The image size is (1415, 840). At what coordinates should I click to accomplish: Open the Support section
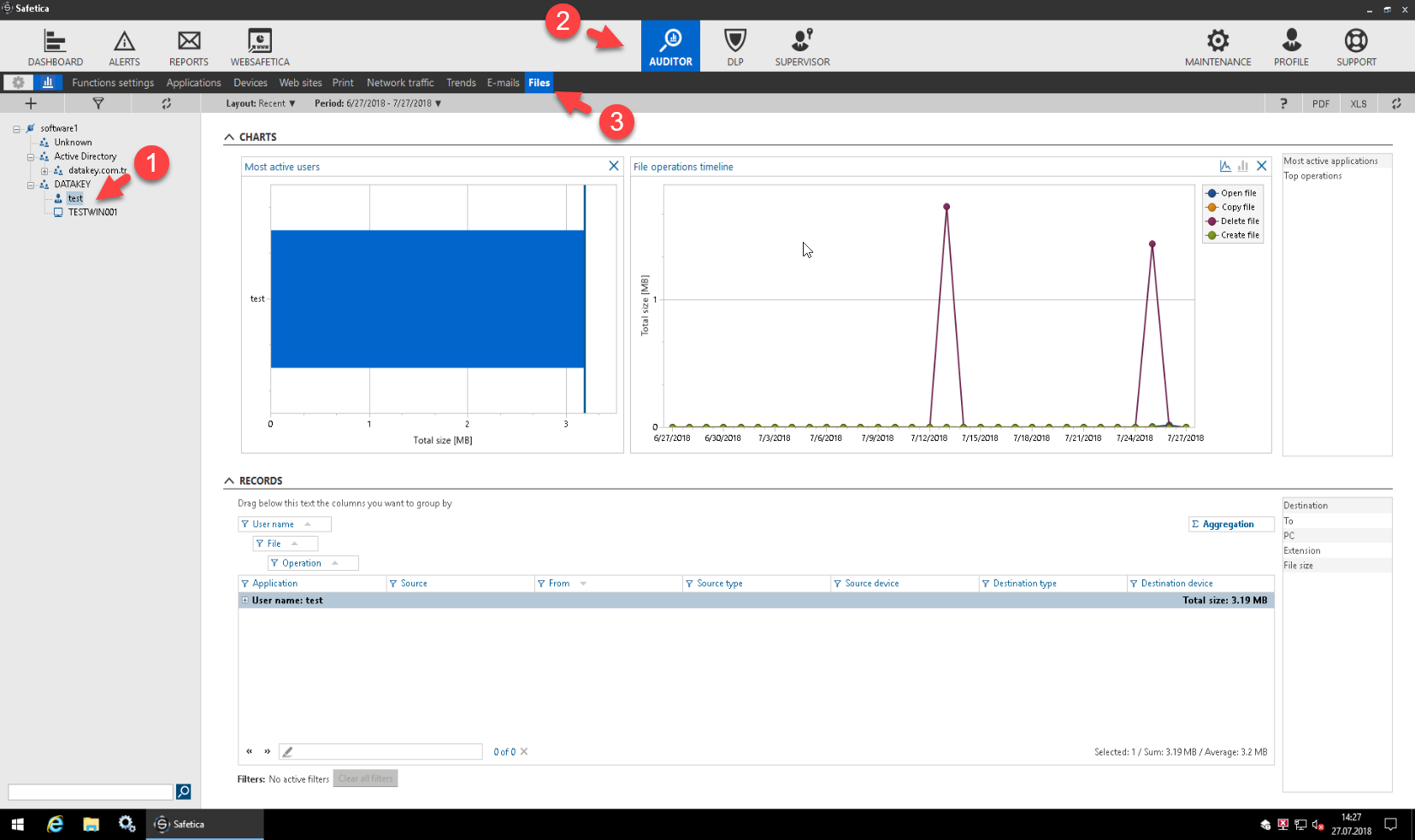pyautogui.click(x=1356, y=47)
